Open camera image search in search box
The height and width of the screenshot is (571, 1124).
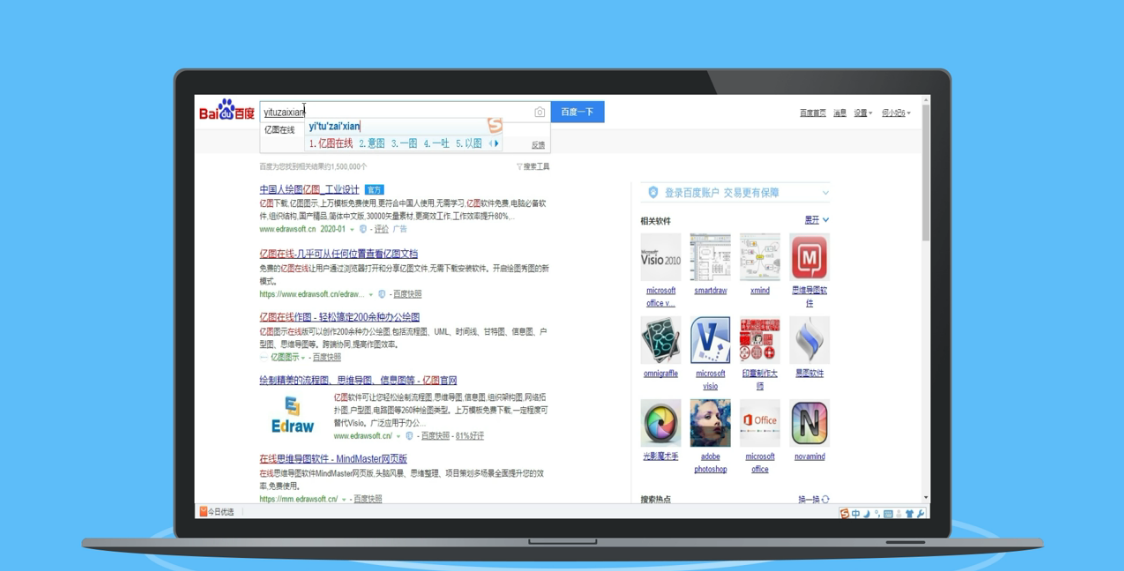click(539, 112)
